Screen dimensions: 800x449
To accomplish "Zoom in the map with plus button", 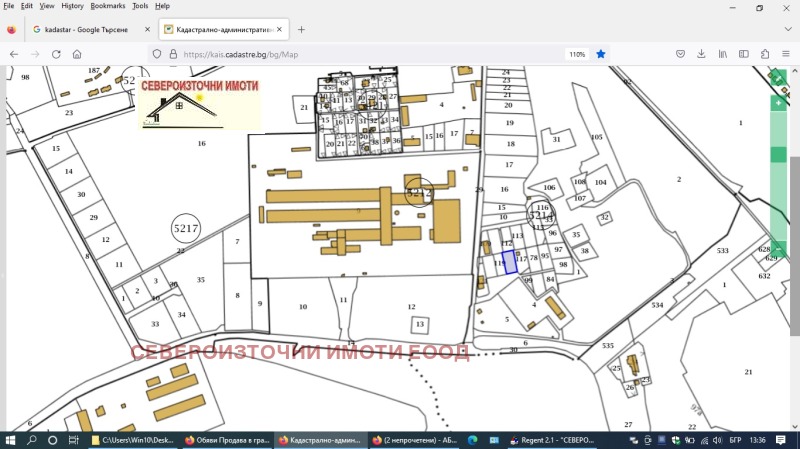I will pos(778,103).
